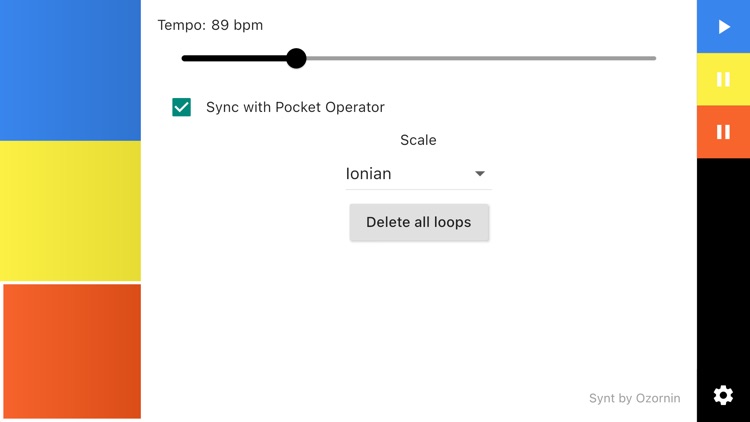This screenshot has height=422, width=750.
Task: Close settings with the gear icon
Action: 723,395
